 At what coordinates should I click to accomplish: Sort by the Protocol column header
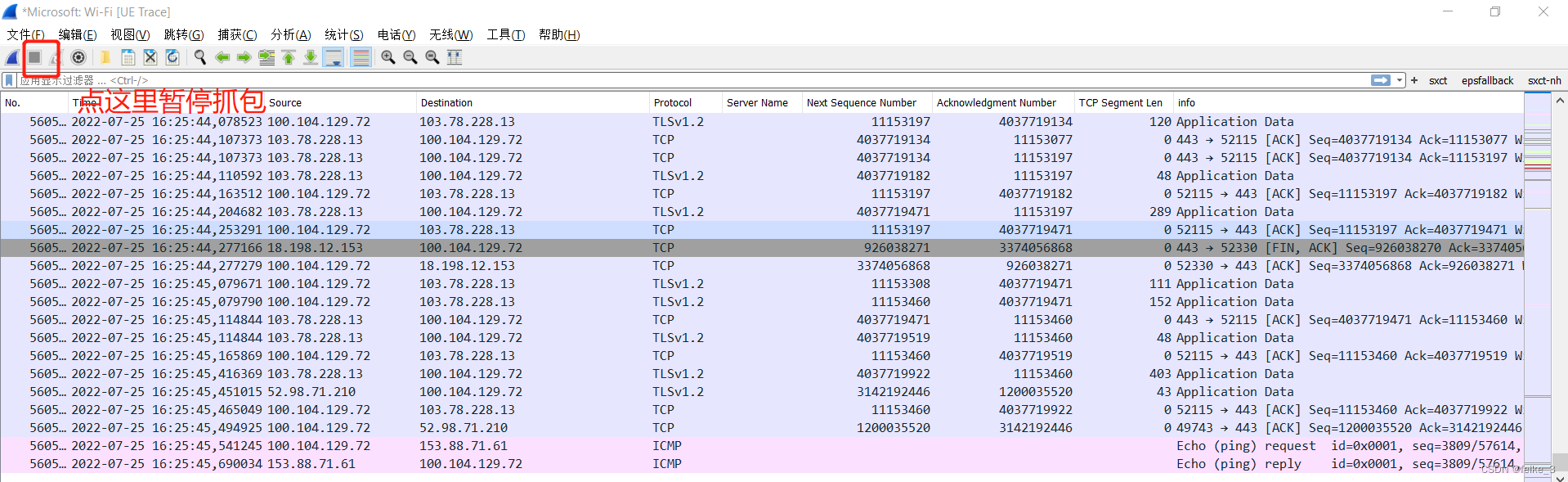pos(686,102)
